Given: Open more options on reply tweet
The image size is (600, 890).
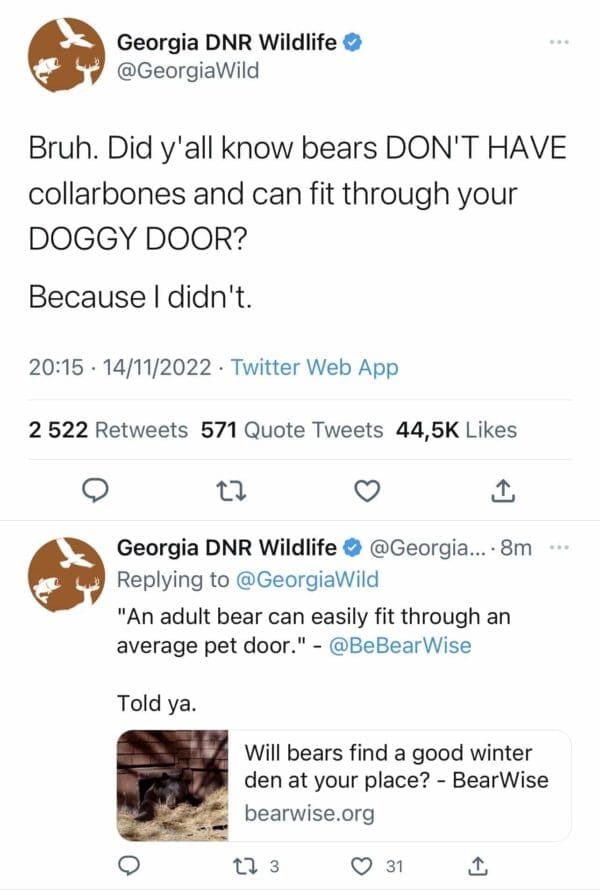Looking at the screenshot, I should coord(558,547).
